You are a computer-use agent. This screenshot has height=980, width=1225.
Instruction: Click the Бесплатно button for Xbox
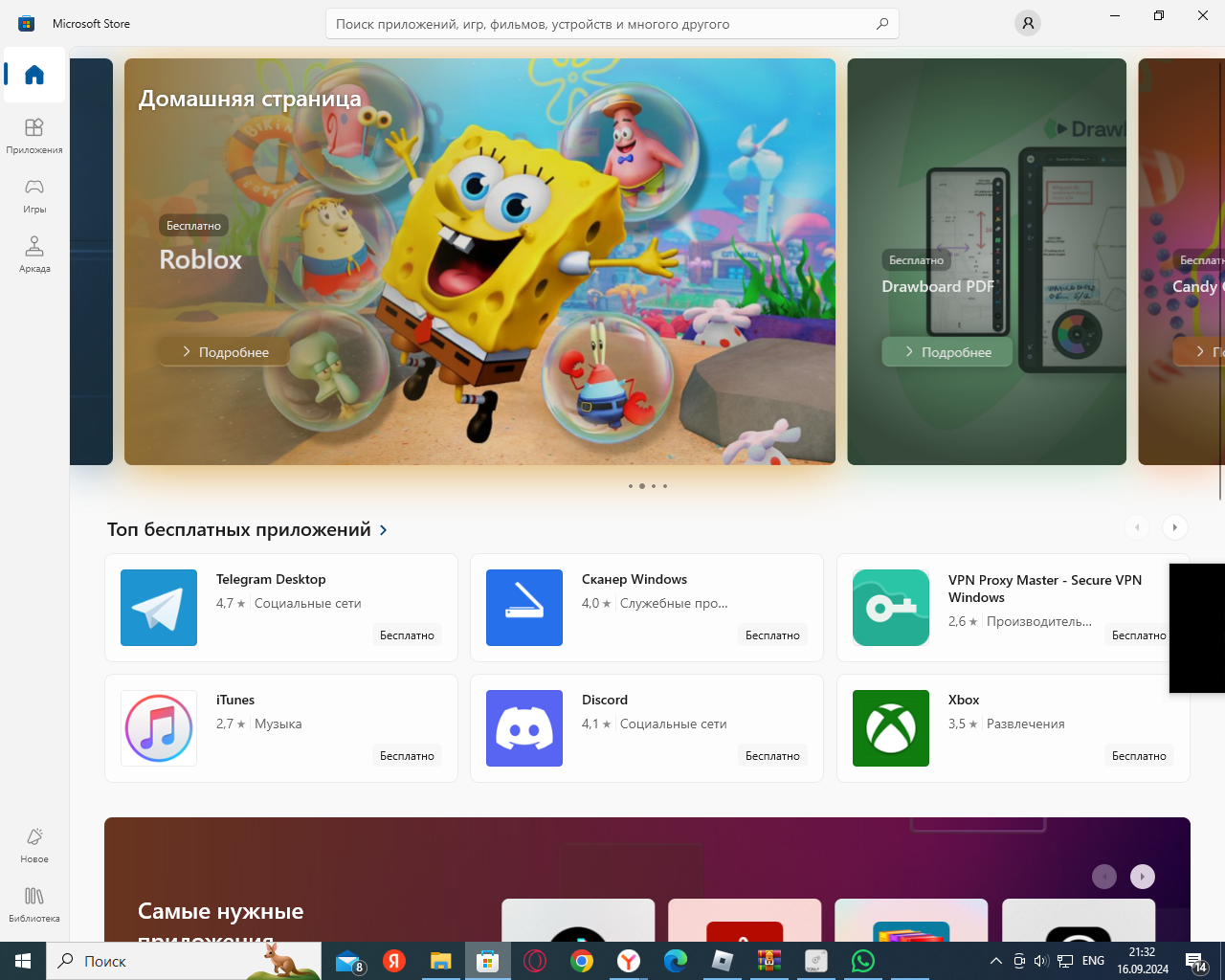[x=1139, y=756]
